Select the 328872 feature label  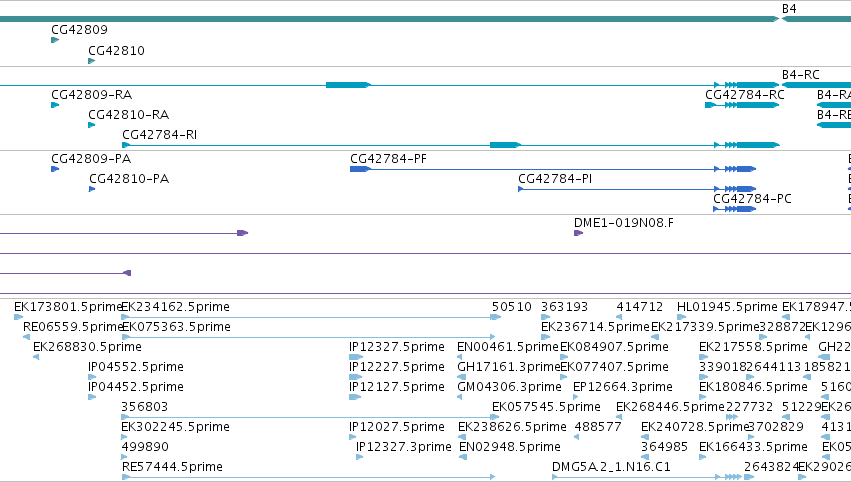pos(782,327)
